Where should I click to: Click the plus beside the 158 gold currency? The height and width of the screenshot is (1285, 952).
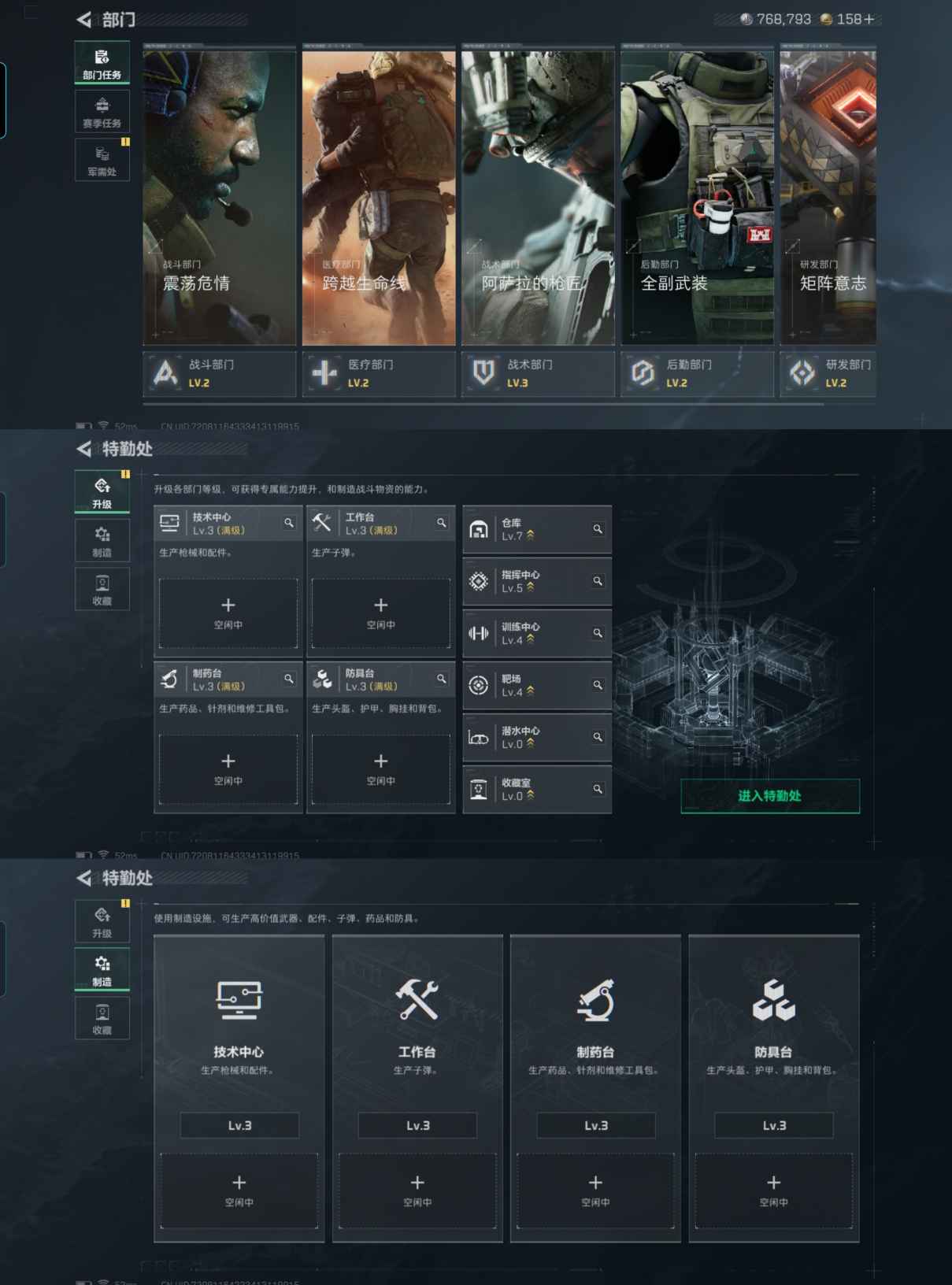[x=869, y=20]
